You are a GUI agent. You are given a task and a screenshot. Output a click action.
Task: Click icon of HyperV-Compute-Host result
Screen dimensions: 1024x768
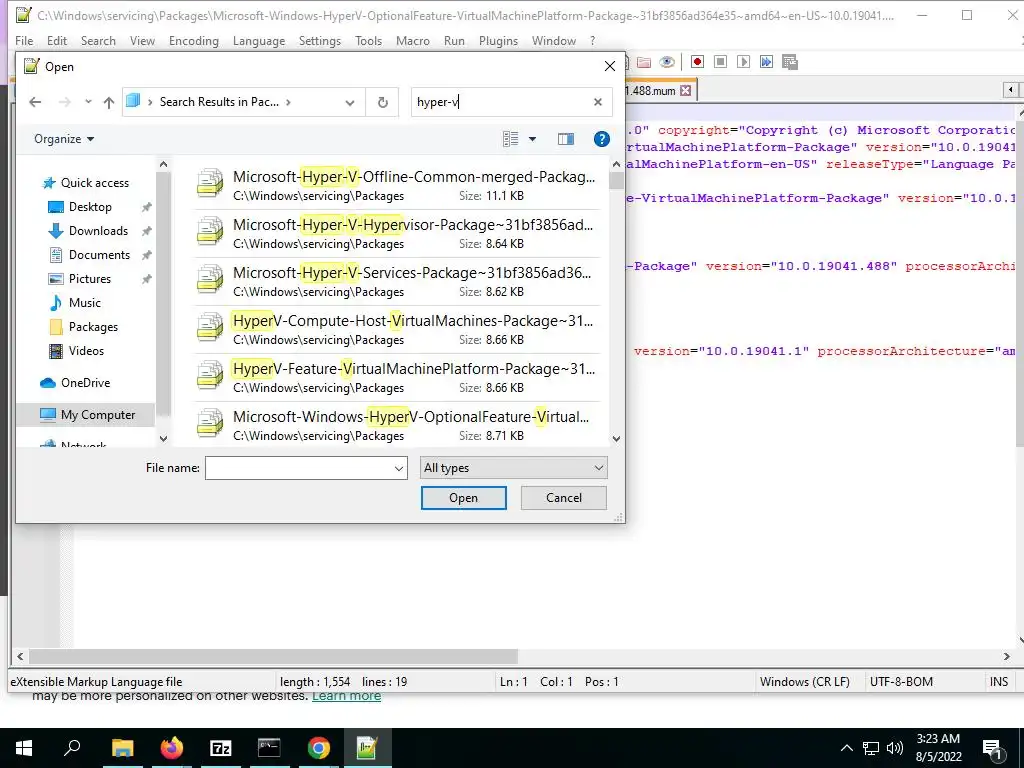[x=210, y=328]
